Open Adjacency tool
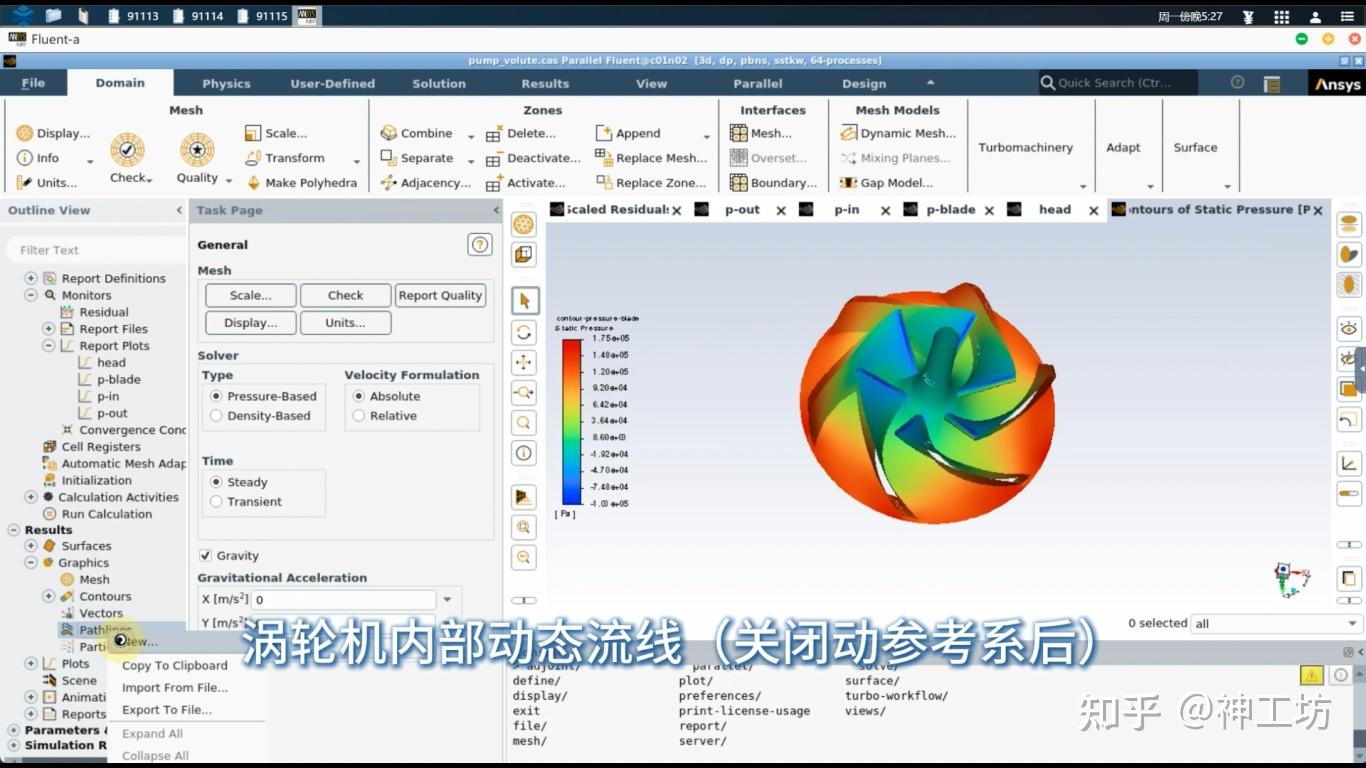The image size is (1366, 768). 425,183
